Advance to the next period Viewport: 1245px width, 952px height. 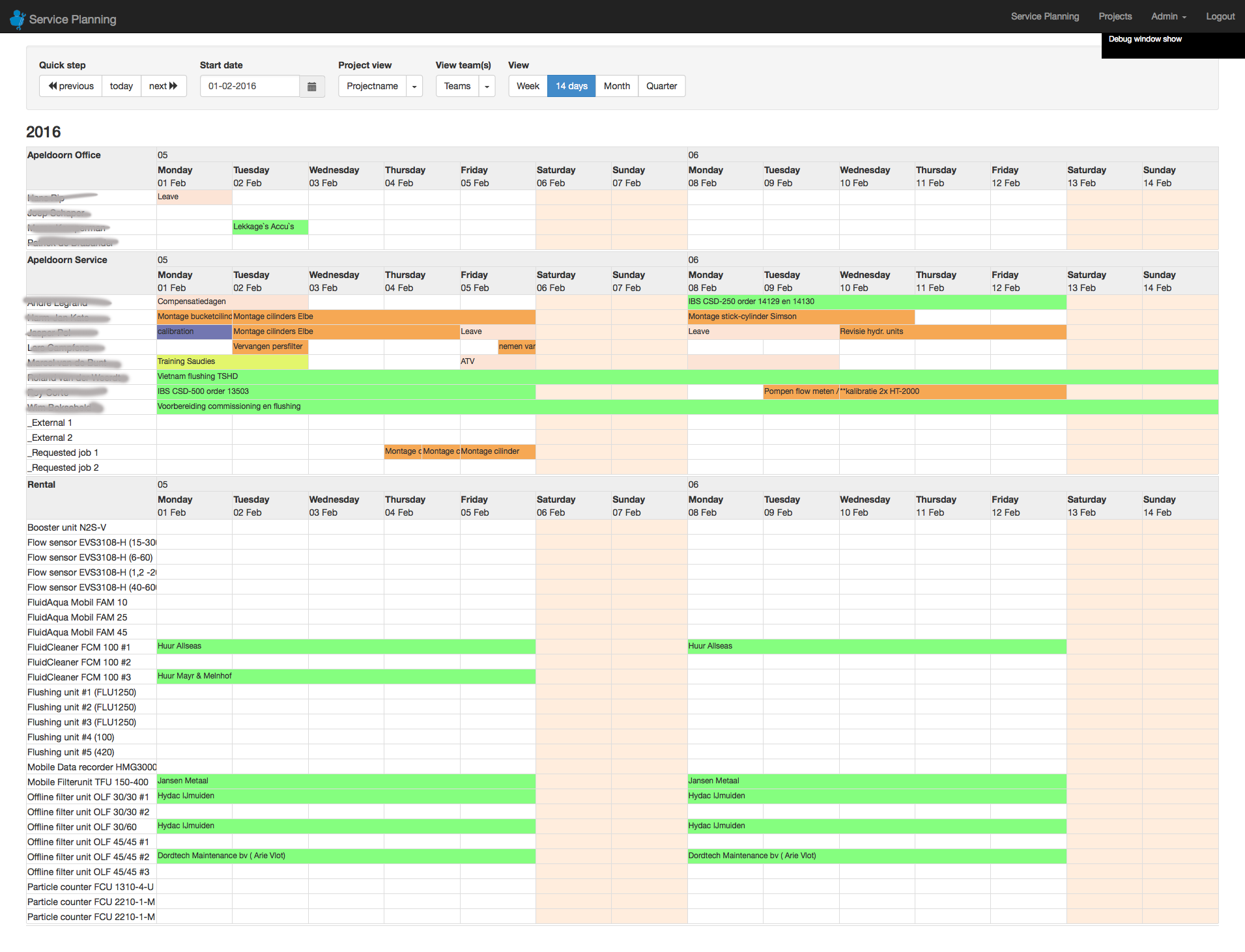coord(164,87)
